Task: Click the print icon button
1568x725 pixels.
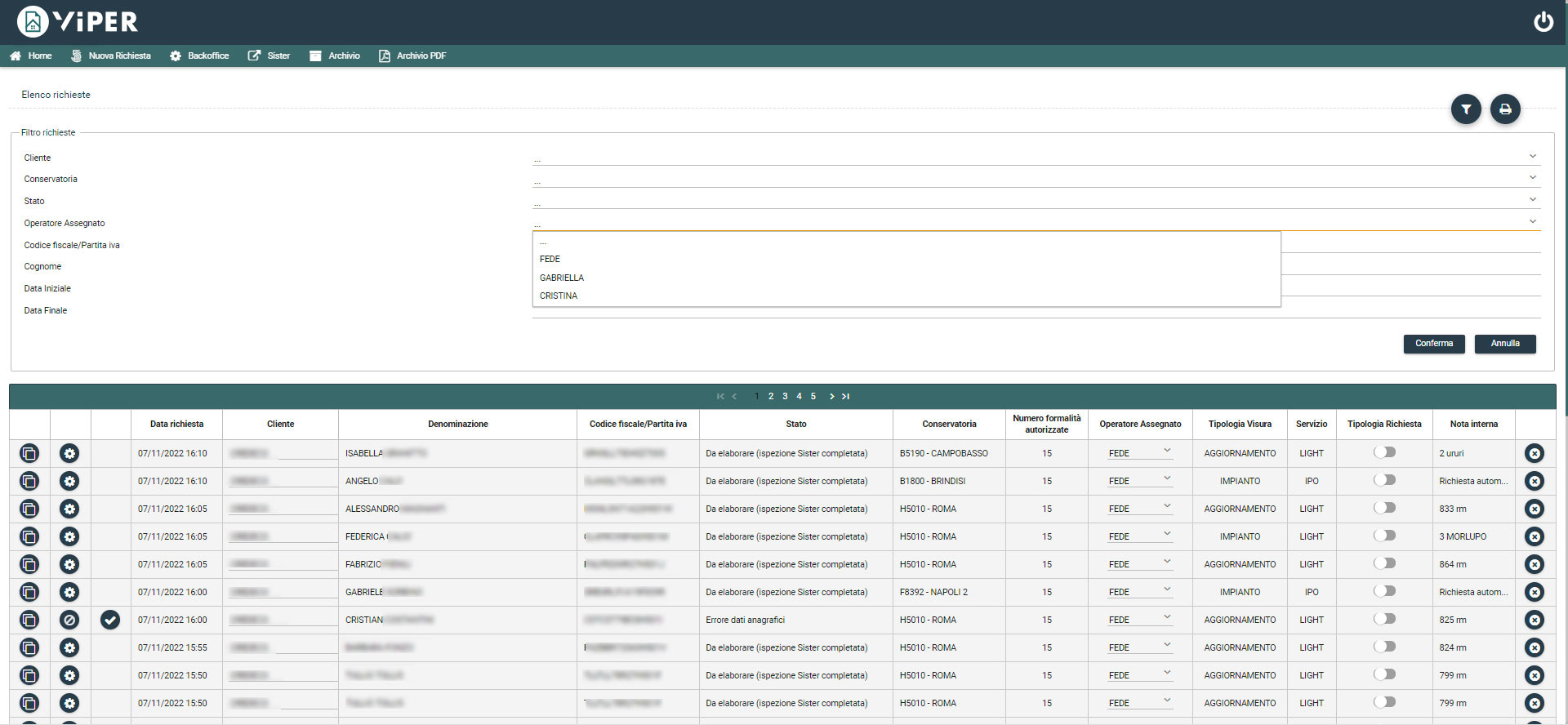Action: 1505,109
